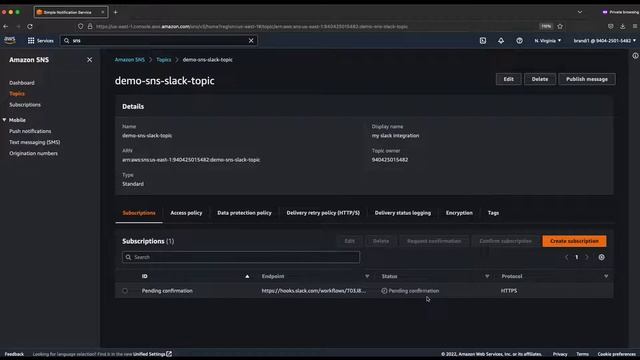The height and width of the screenshot is (360, 640).
Task: Click the topic ARN value
Action: coord(191,160)
